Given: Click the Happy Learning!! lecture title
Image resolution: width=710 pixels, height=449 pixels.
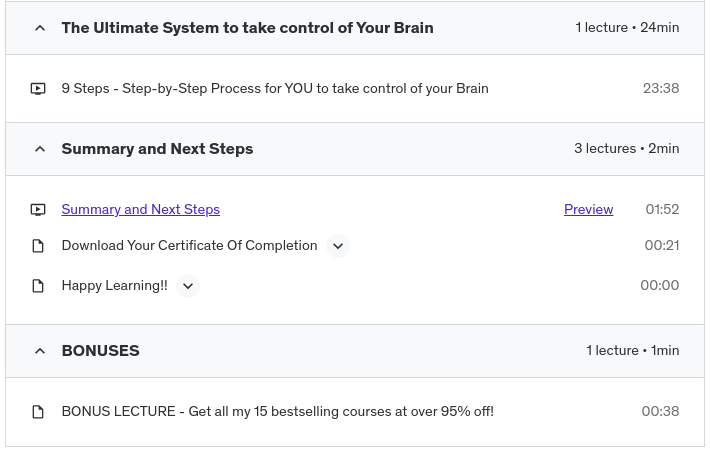Looking at the screenshot, I should 114,286.
